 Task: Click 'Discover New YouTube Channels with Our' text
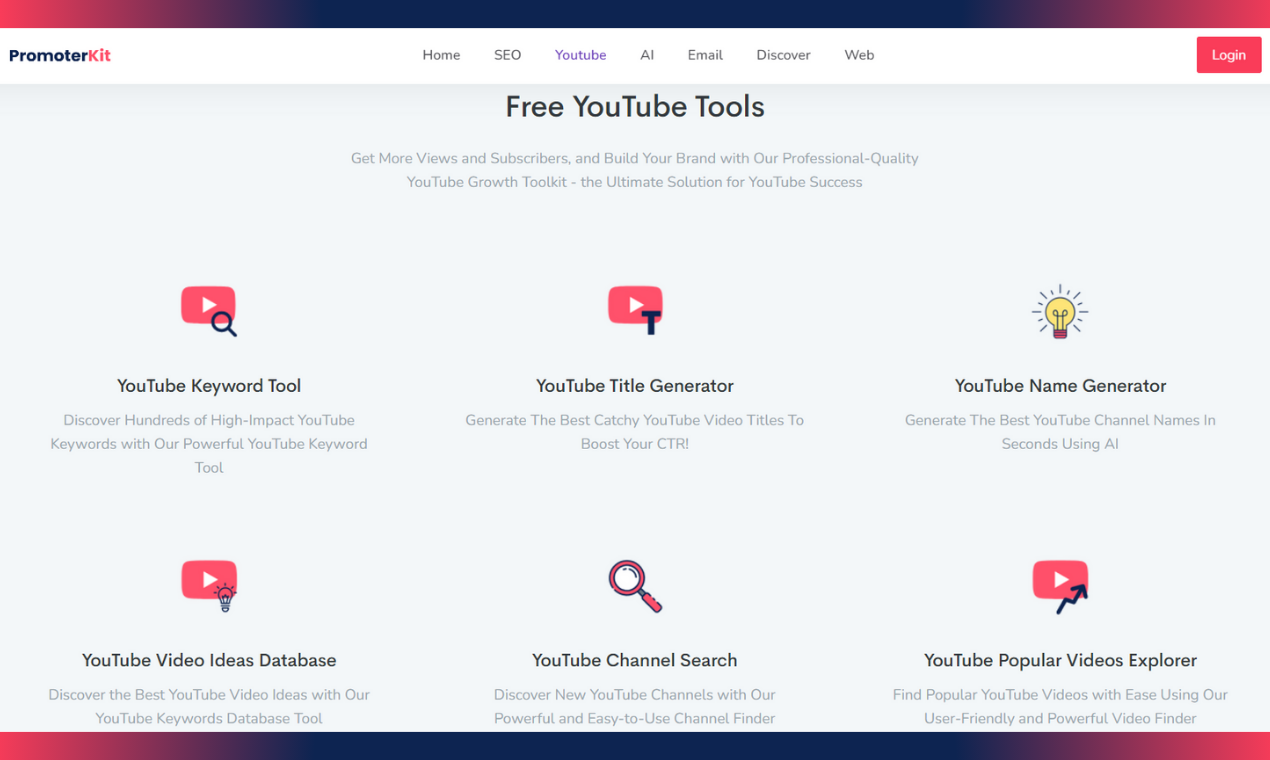click(635, 706)
